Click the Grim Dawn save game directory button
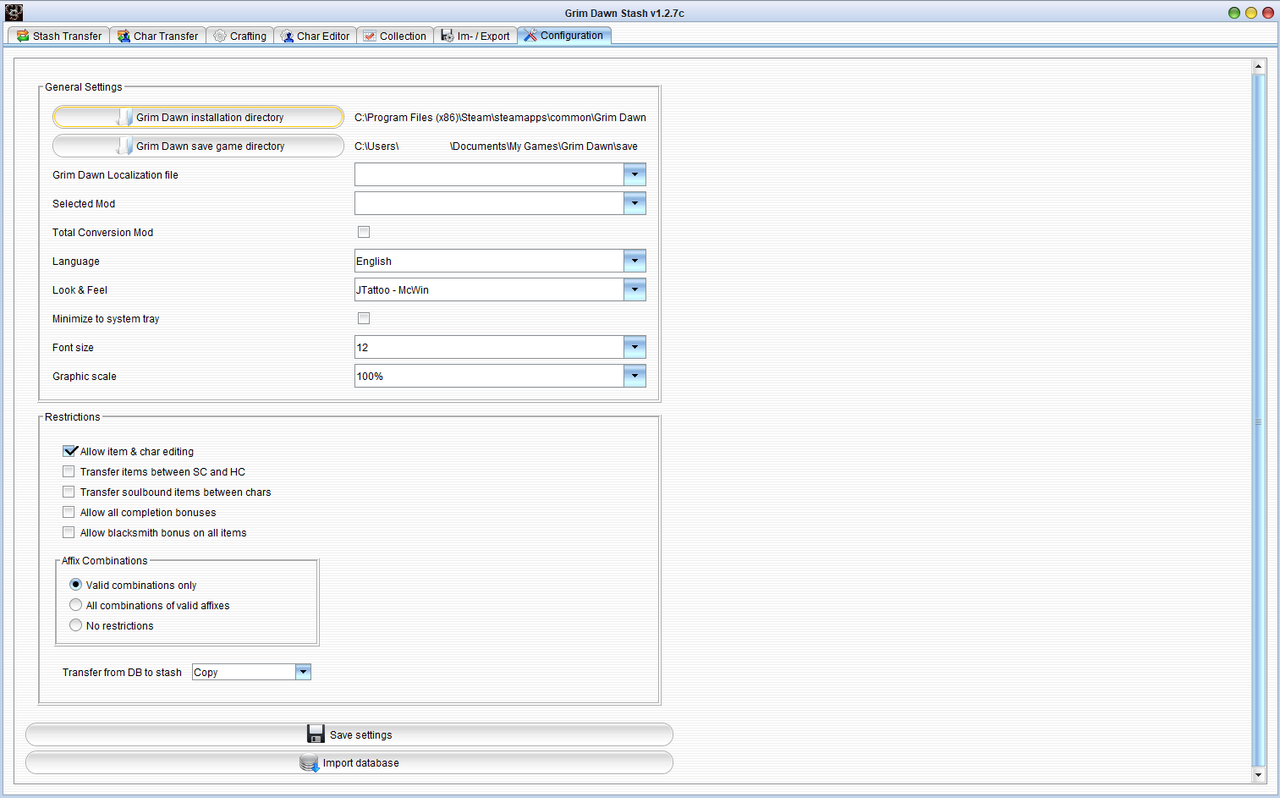The height and width of the screenshot is (798, 1280). coord(197,146)
